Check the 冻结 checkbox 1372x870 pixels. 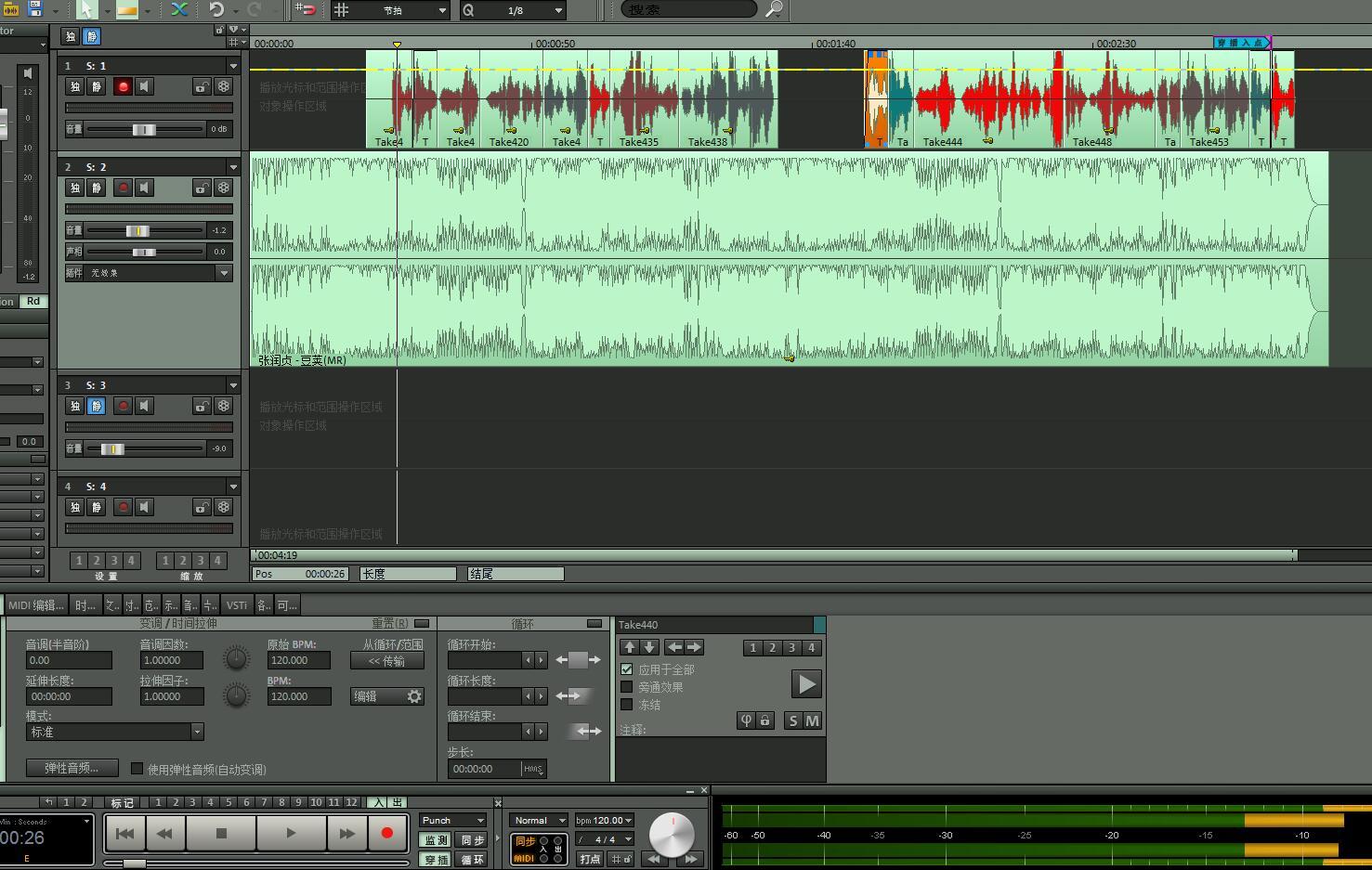tap(626, 705)
